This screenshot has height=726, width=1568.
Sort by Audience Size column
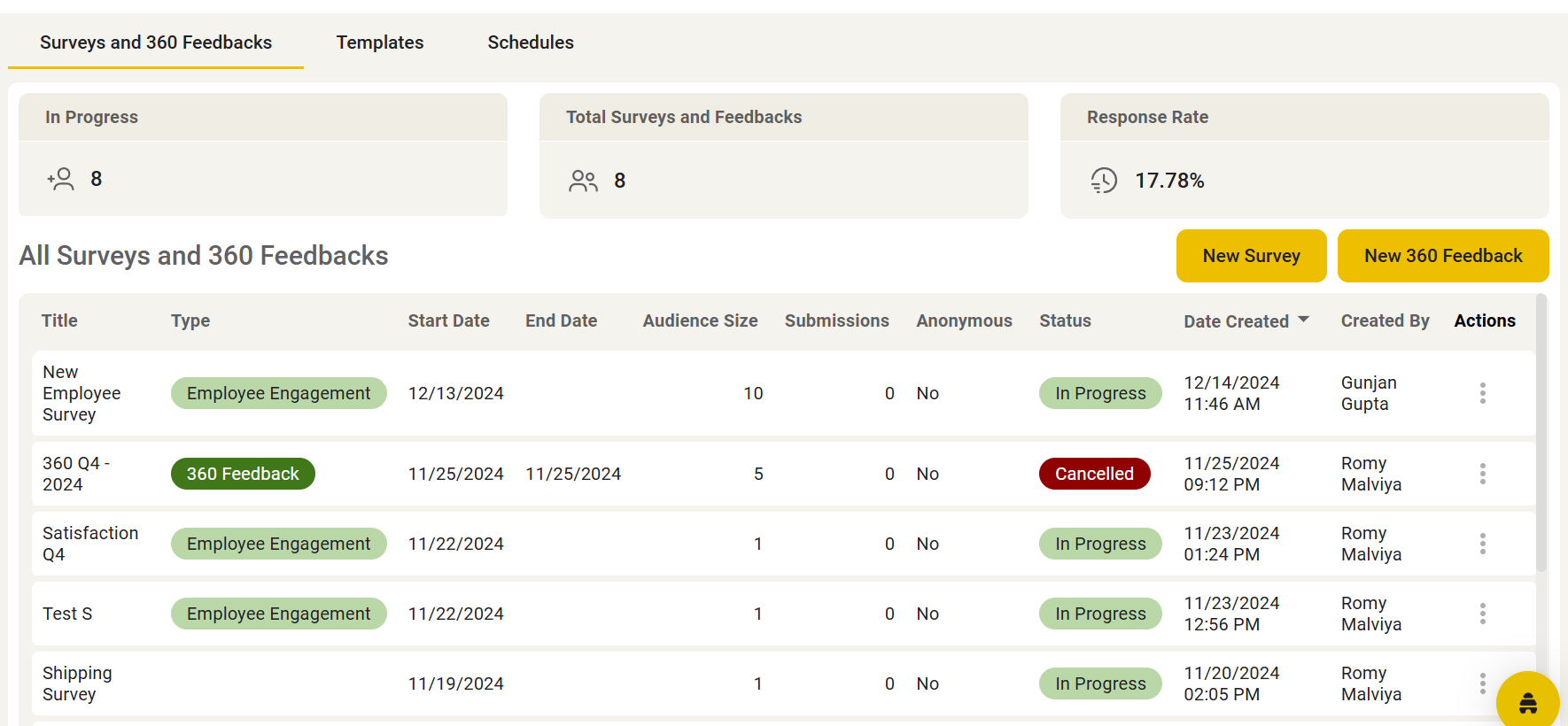coord(700,321)
